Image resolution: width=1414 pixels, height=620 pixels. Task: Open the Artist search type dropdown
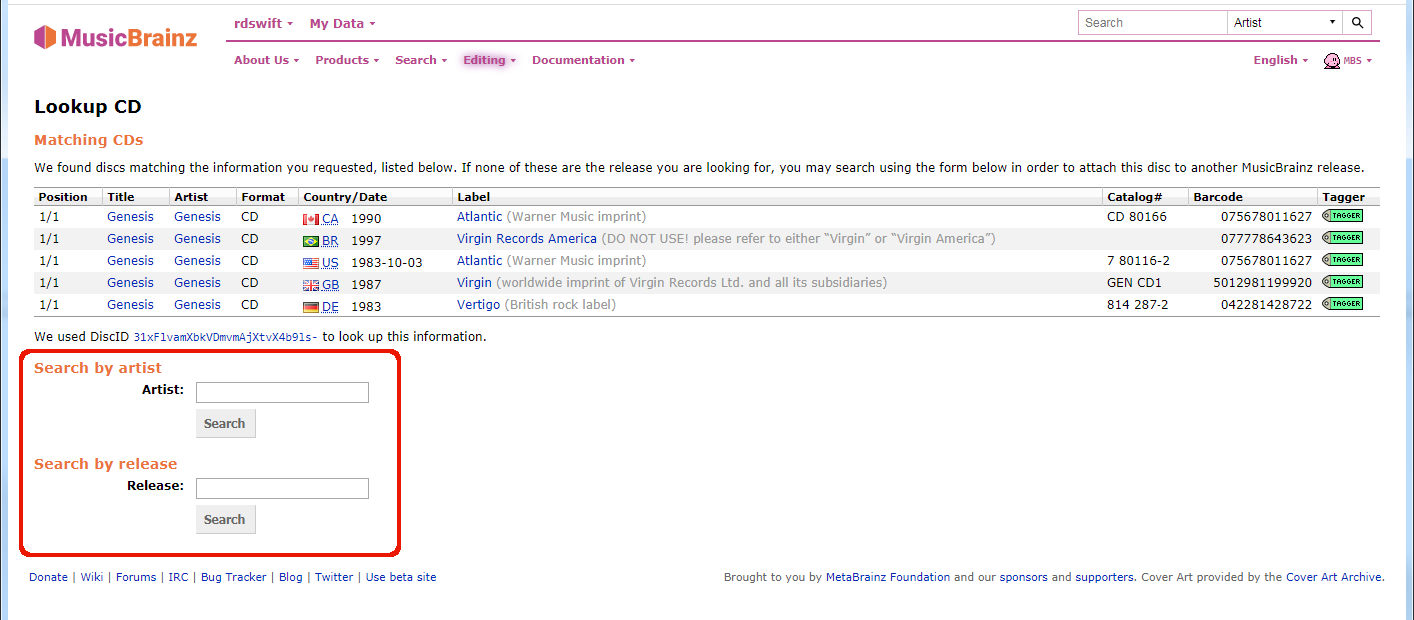1285,22
